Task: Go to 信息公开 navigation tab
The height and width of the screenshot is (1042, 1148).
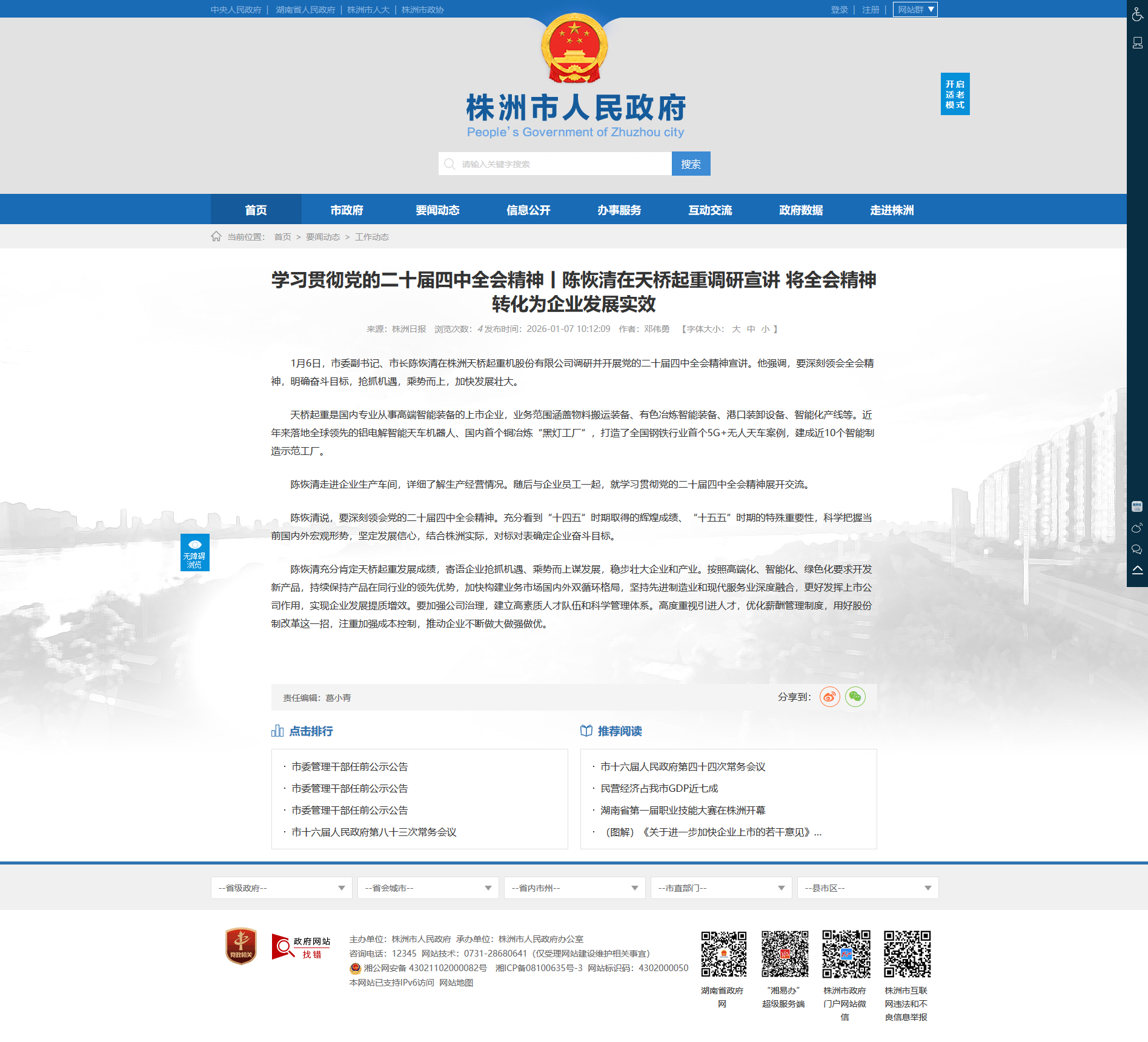Action: [528, 210]
